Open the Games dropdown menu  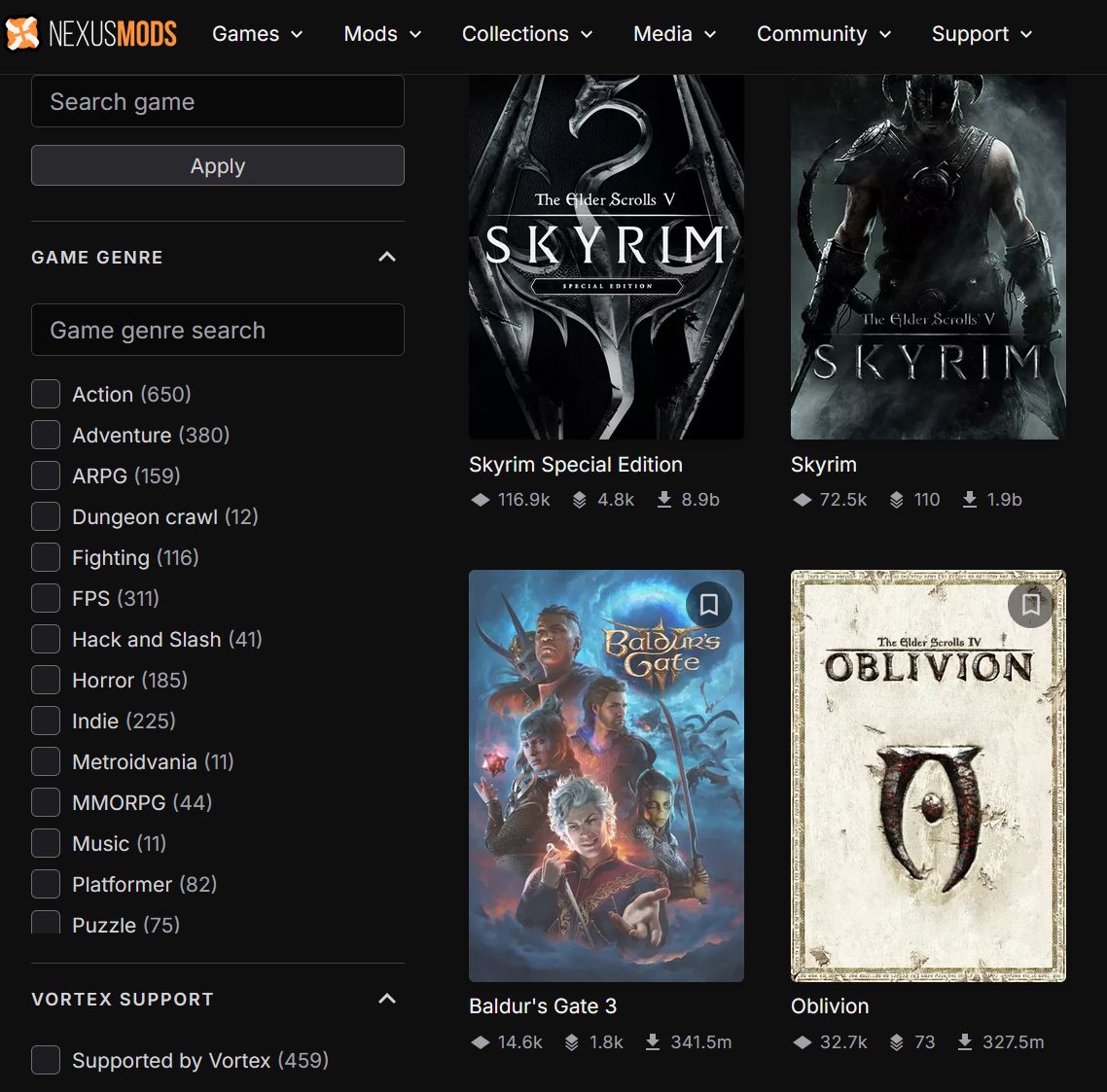click(258, 34)
